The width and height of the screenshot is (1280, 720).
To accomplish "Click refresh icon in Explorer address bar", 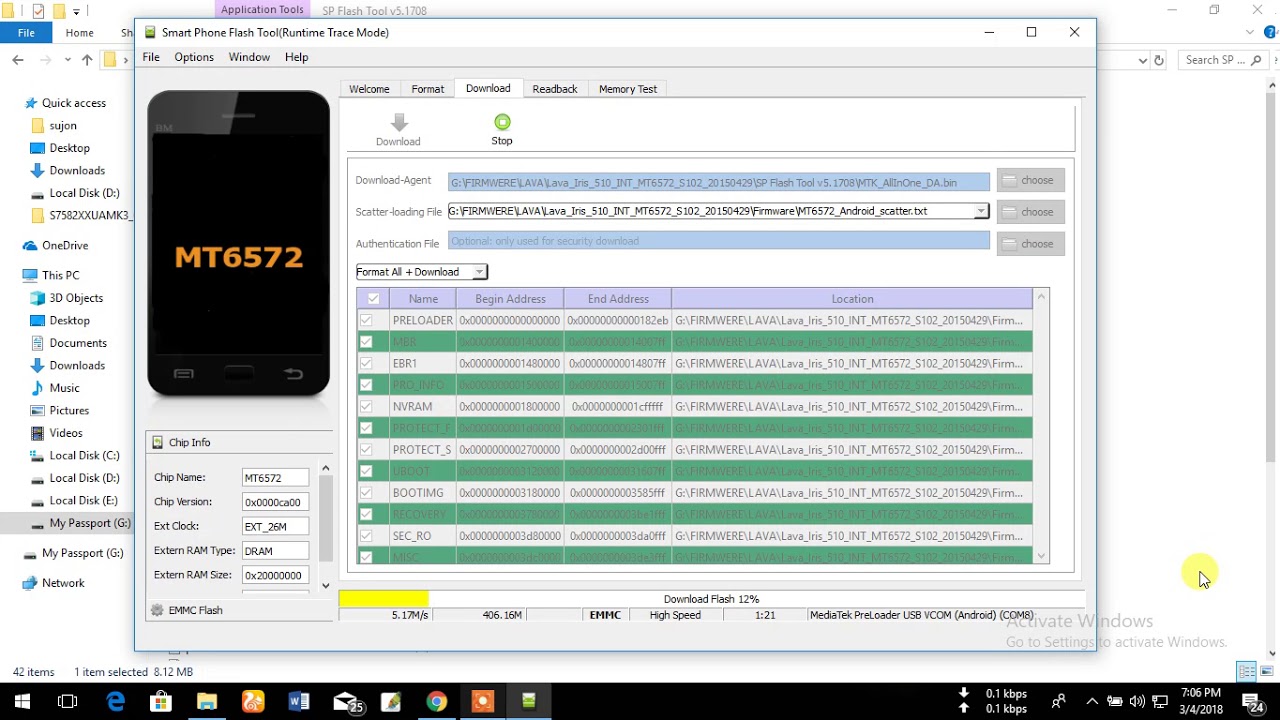I will point(1159,60).
